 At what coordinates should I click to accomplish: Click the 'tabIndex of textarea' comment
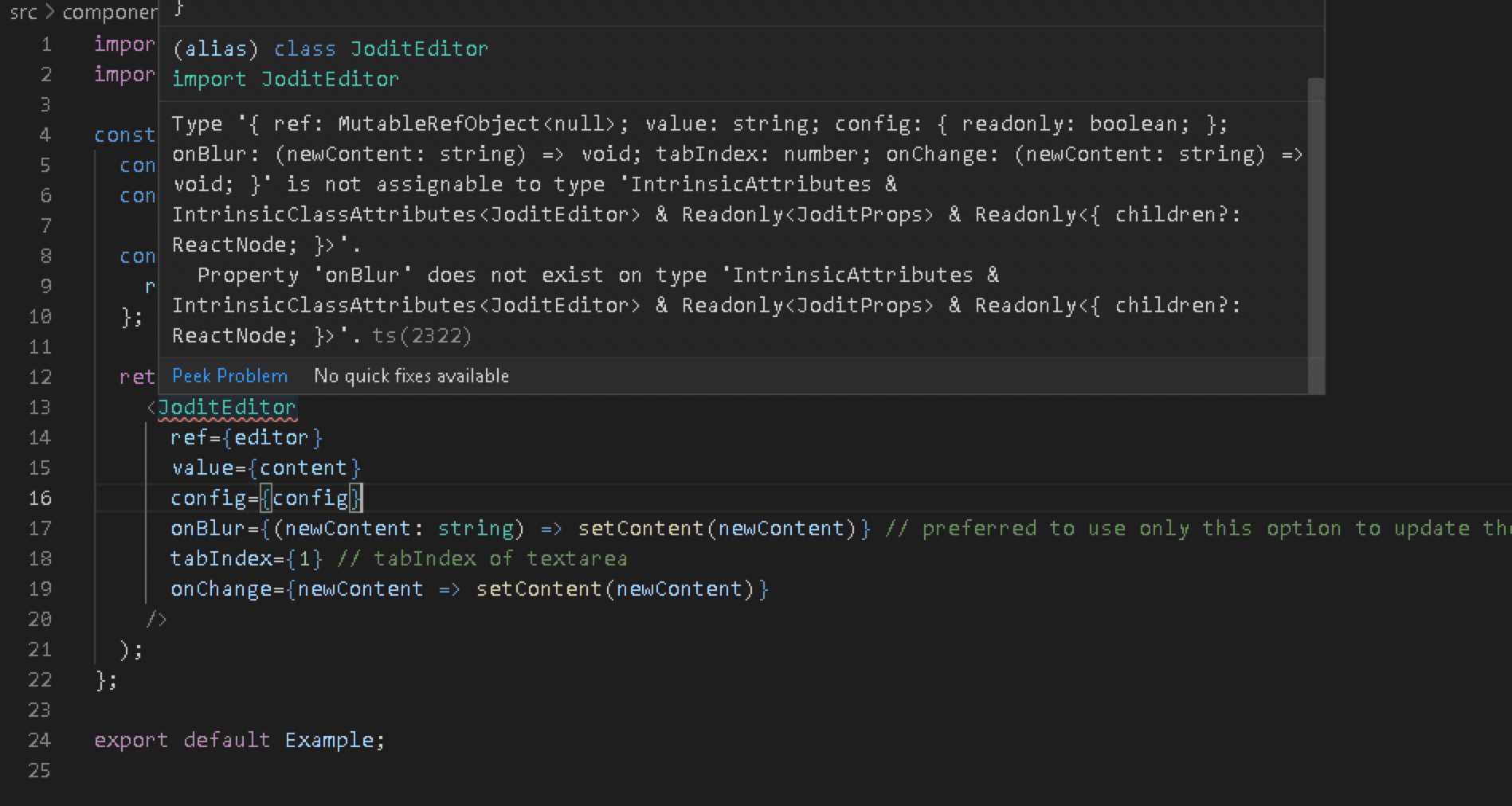tap(482, 559)
